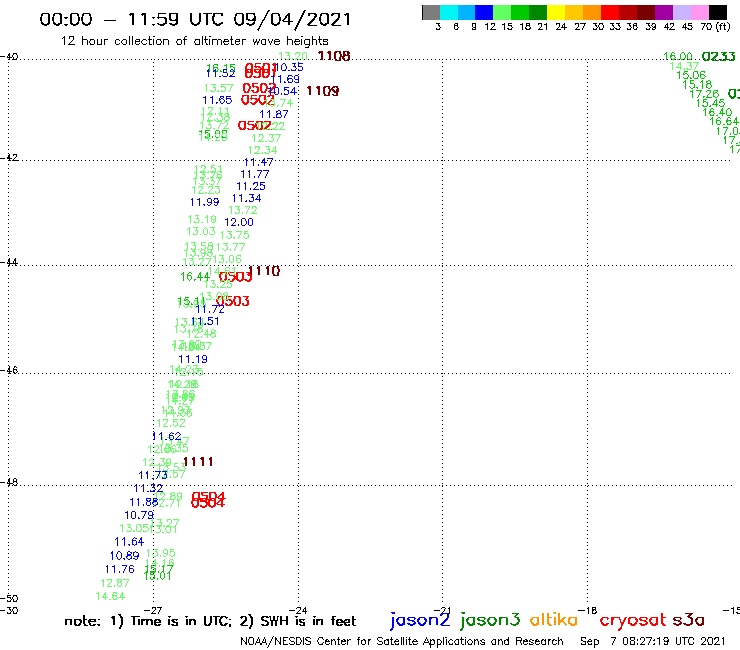Click the blue value 11.99
Image resolution: width=740 pixels, height=650 pixels.
point(205,202)
